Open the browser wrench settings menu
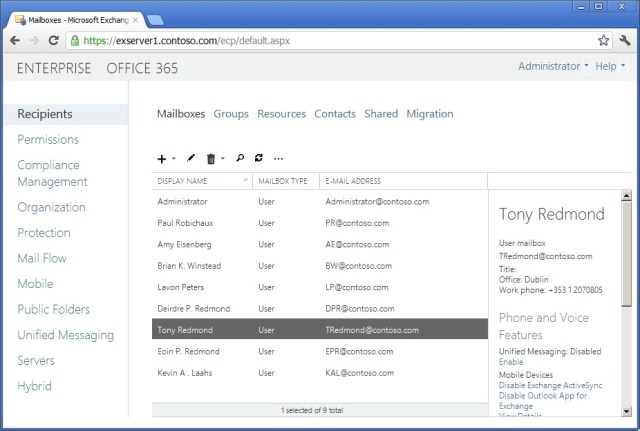Screen dimensions: 640x431 click(x=624, y=41)
